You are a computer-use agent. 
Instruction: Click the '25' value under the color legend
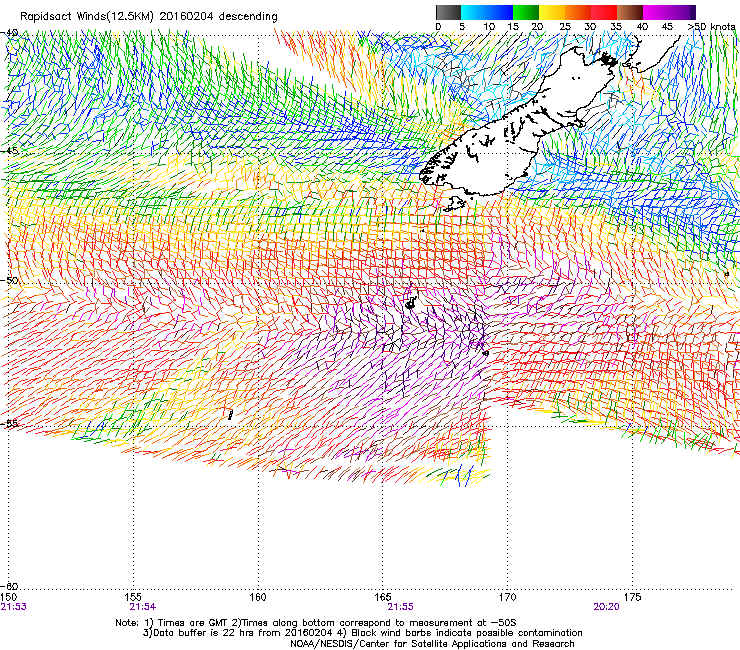565,26
